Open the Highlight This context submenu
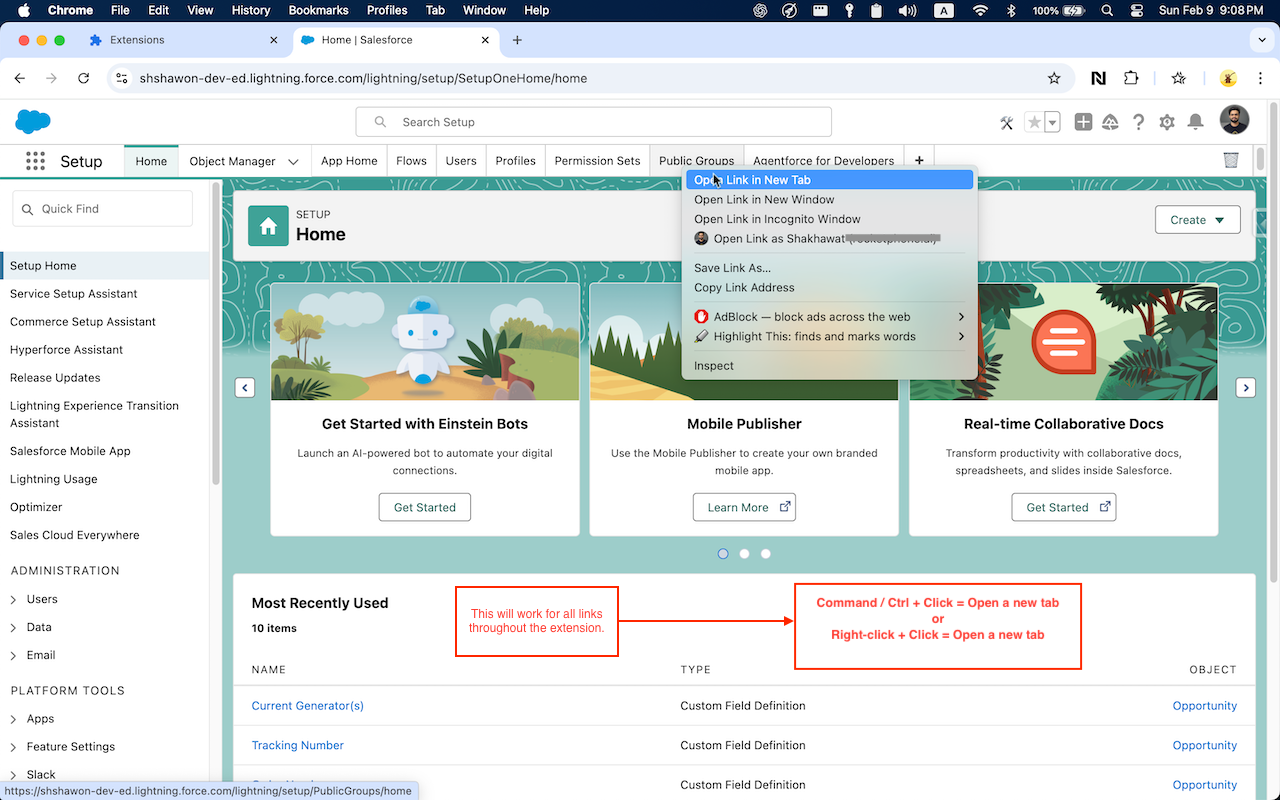1280x800 pixels. pos(829,337)
